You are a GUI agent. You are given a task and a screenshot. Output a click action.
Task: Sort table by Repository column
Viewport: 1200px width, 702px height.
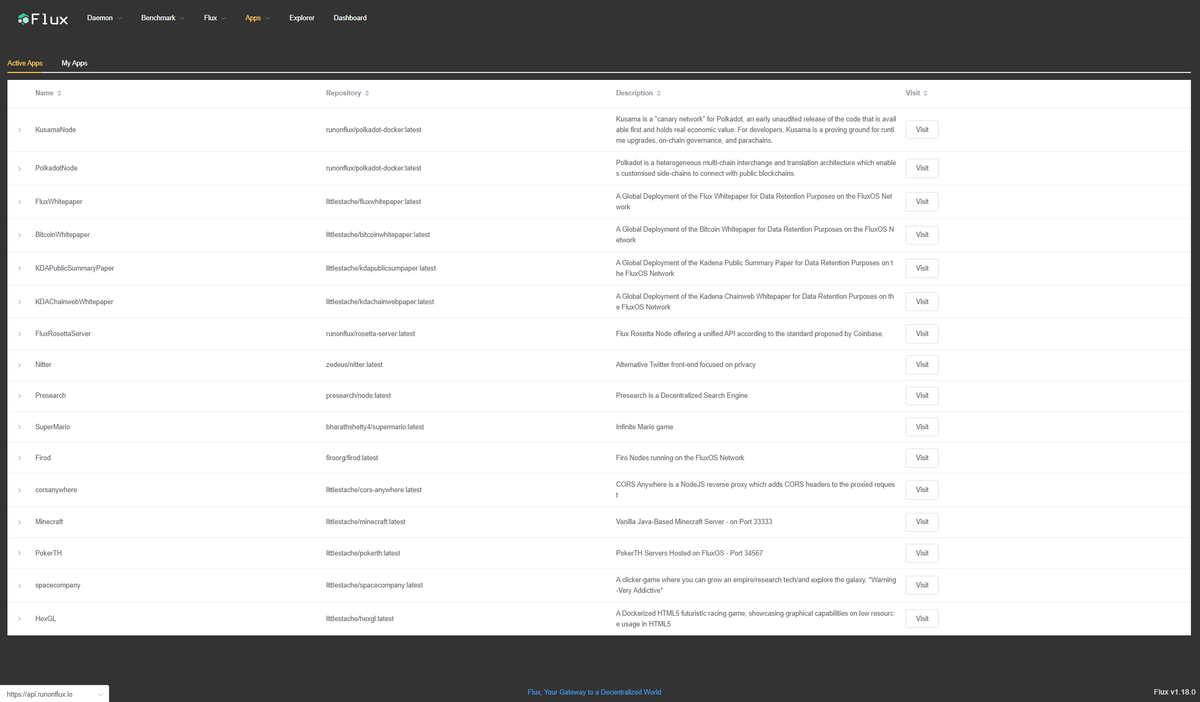point(367,93)
